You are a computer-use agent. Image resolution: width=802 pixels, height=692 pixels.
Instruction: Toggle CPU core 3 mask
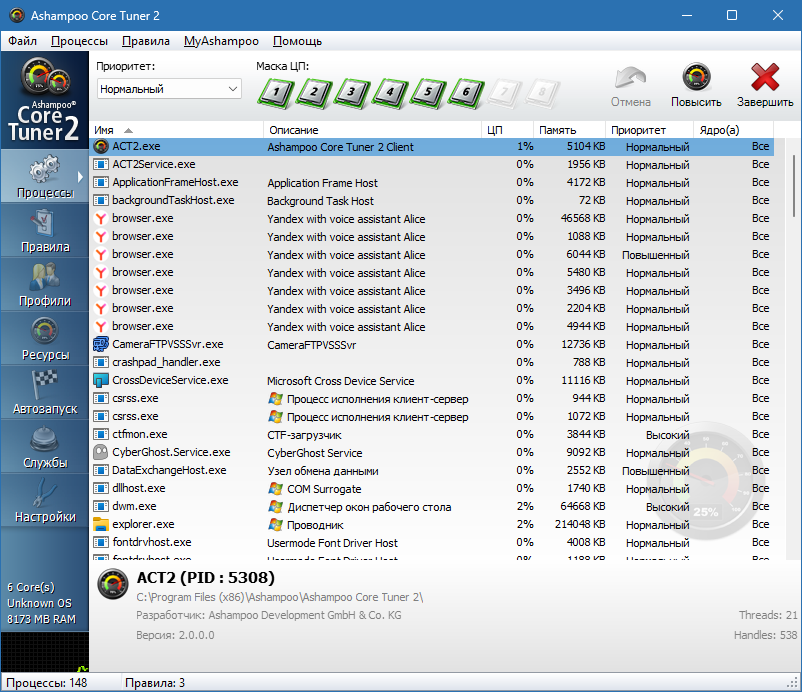coord(352,93)
